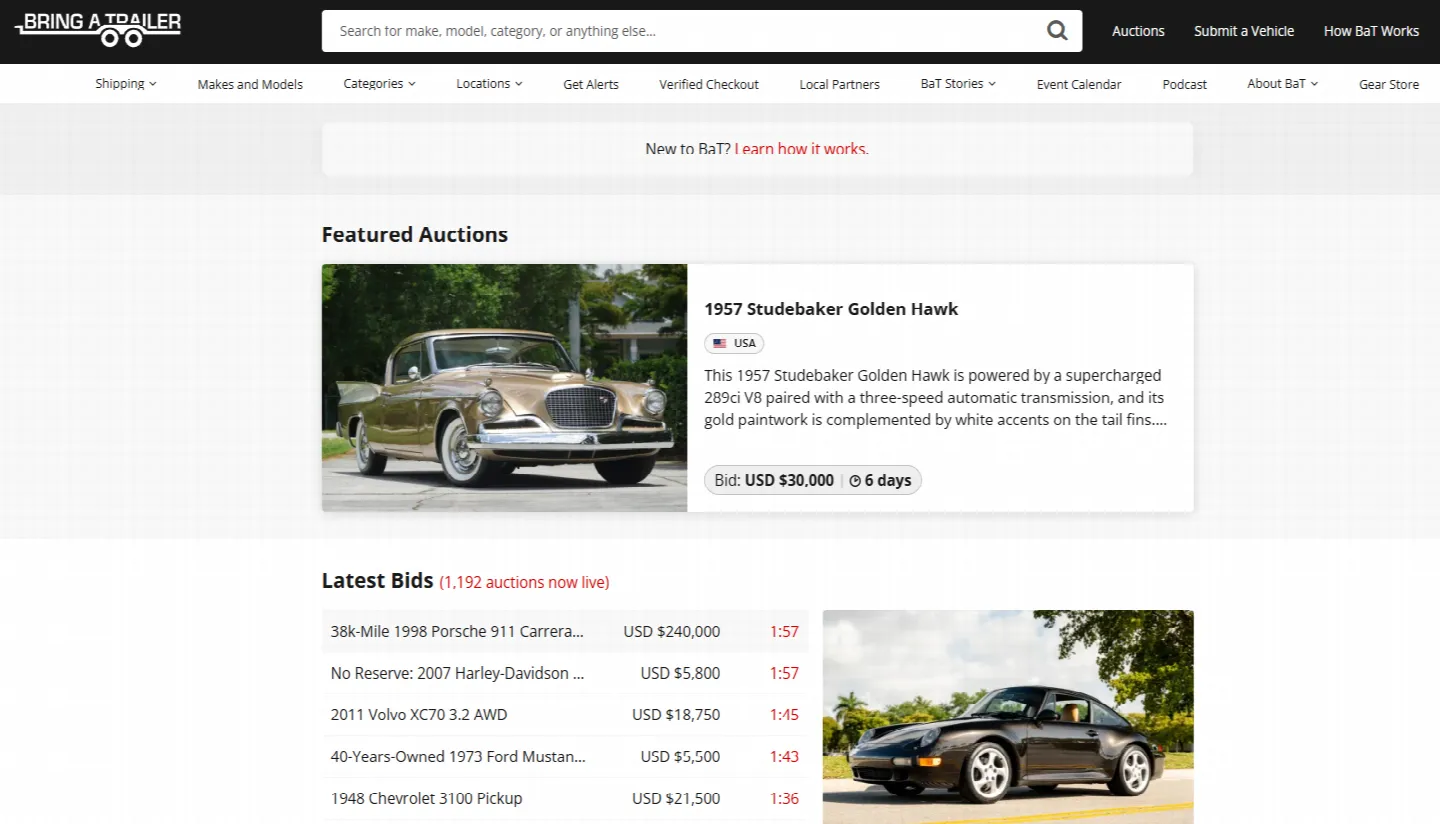Click the 1:36 countdown timer
The width and height of the screenshot is (1440, 824).
[784, 798]
